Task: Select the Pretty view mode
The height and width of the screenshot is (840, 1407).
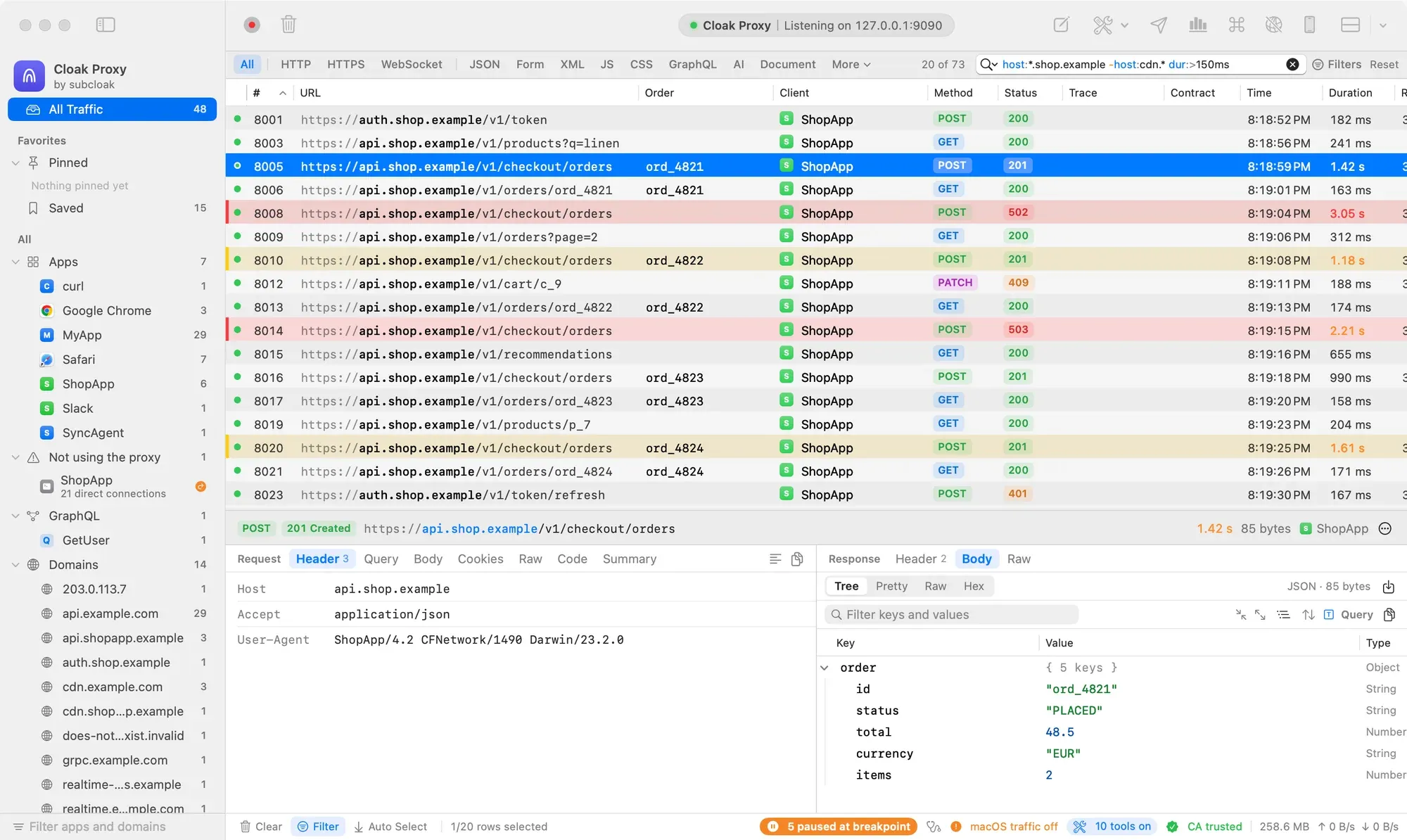Action: point(891,586)
